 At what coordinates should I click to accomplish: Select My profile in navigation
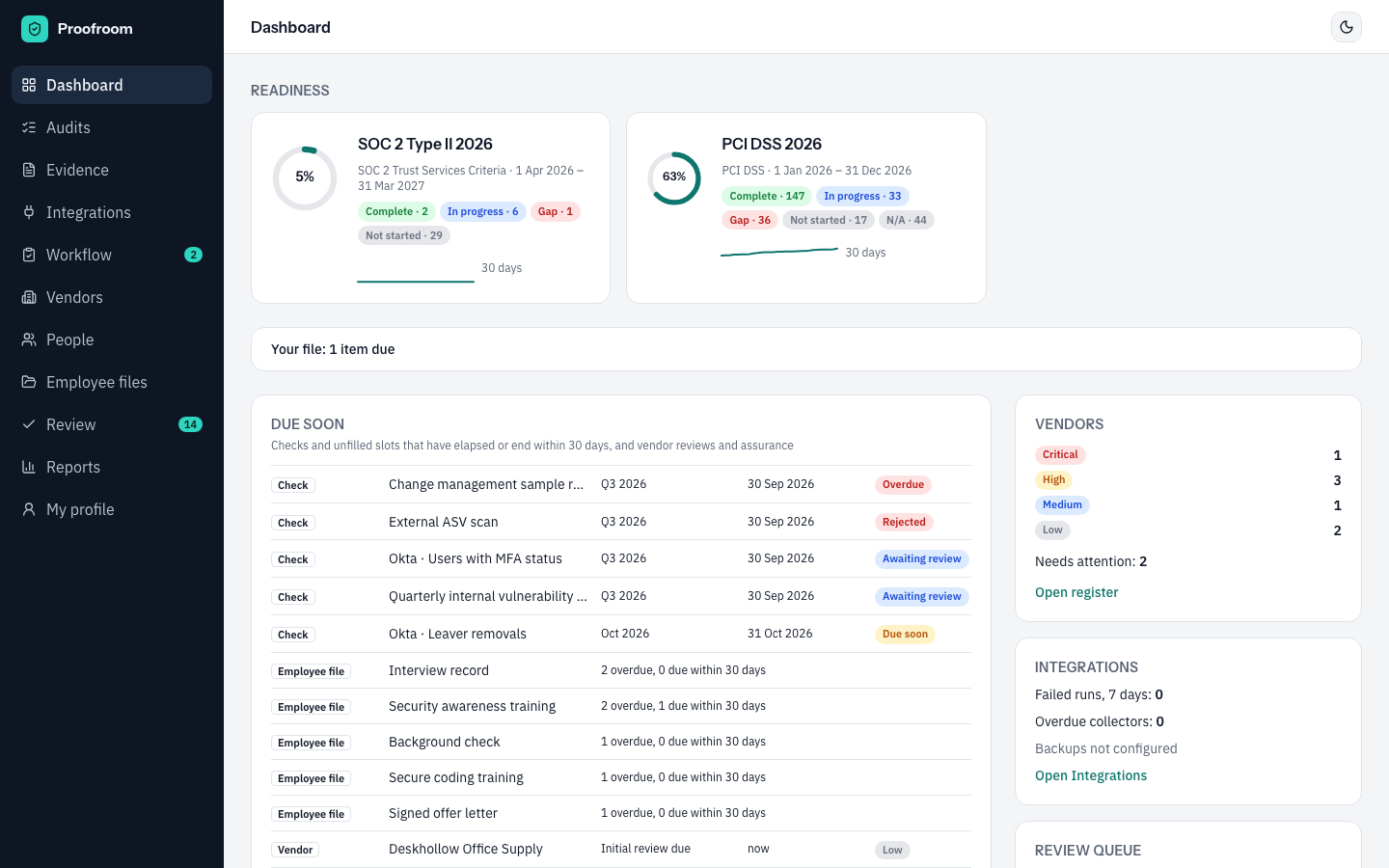click(x=112, y=509)
